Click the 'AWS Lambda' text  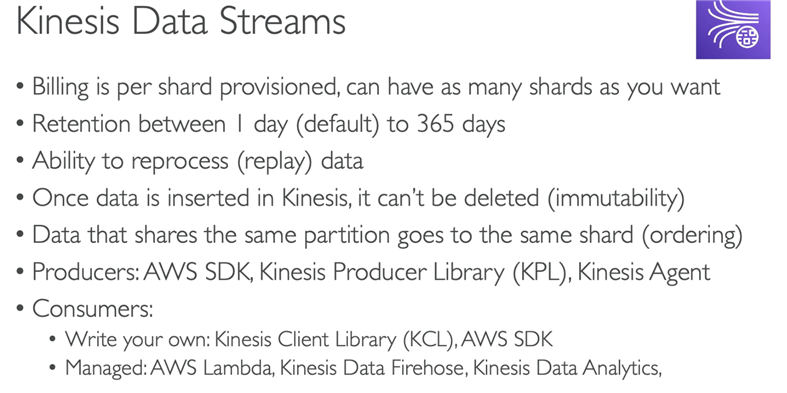point(211,368)
